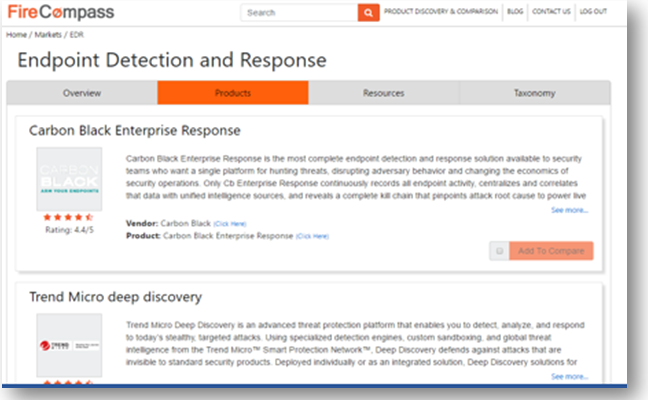Image resolution: width=648 pixels, height=400 pixels.
Task: Open the Blog link
Action: click(515, 12)
